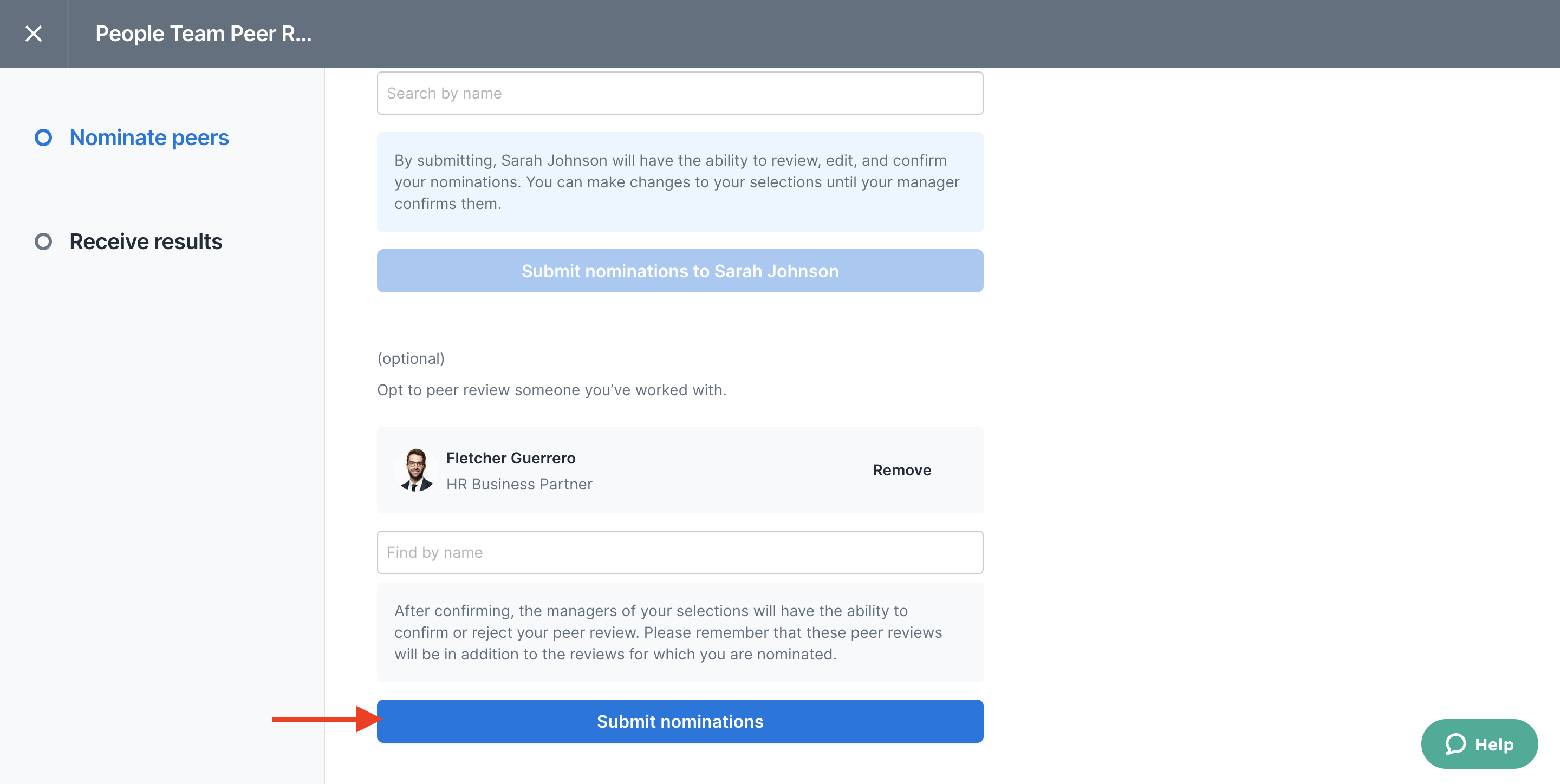Click Fletcher Guerrero's nominee card
This screenshot has width=1560, height=784.
point(679,470)
